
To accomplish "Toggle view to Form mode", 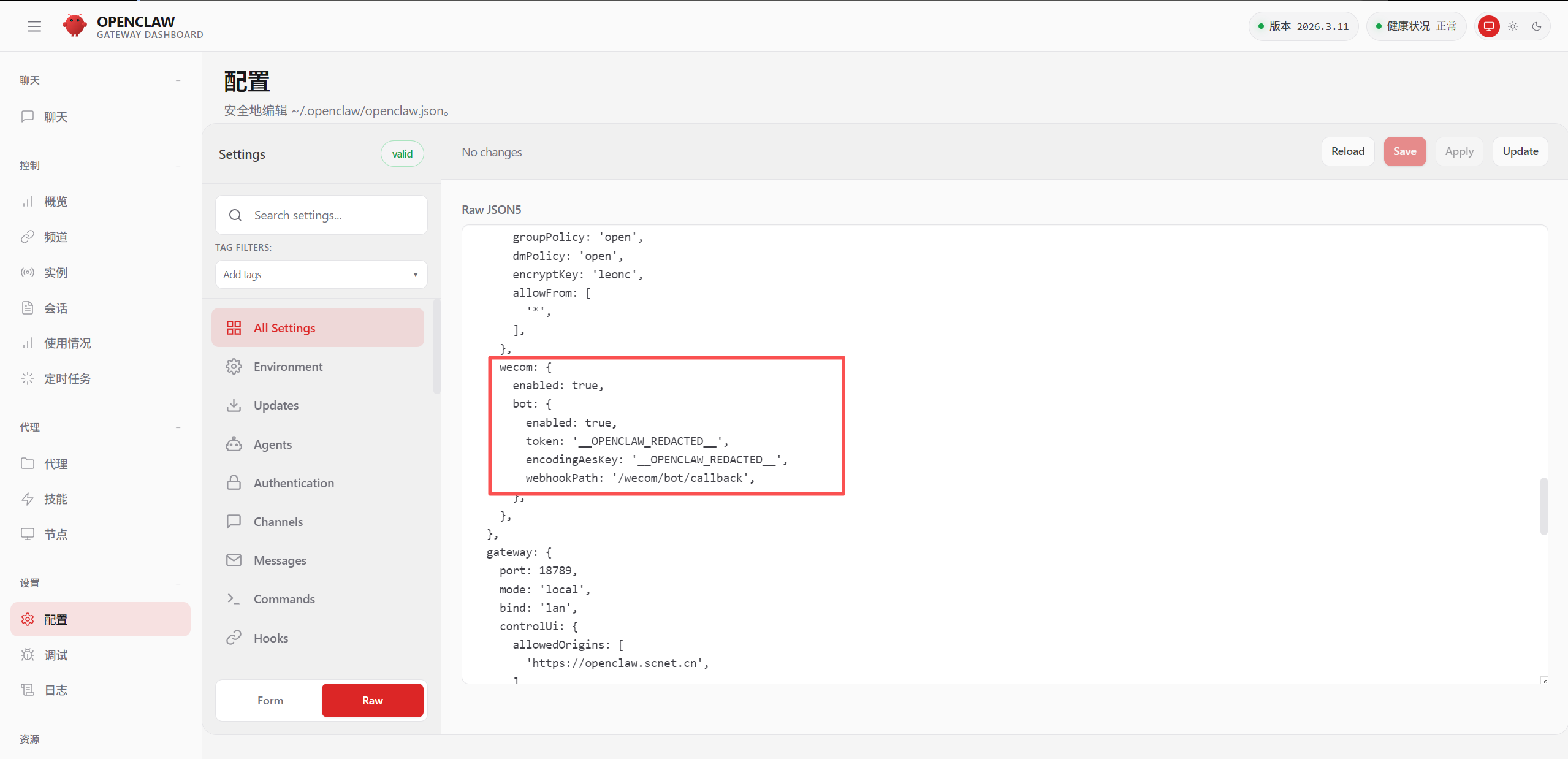I will [x=270, y=700].
